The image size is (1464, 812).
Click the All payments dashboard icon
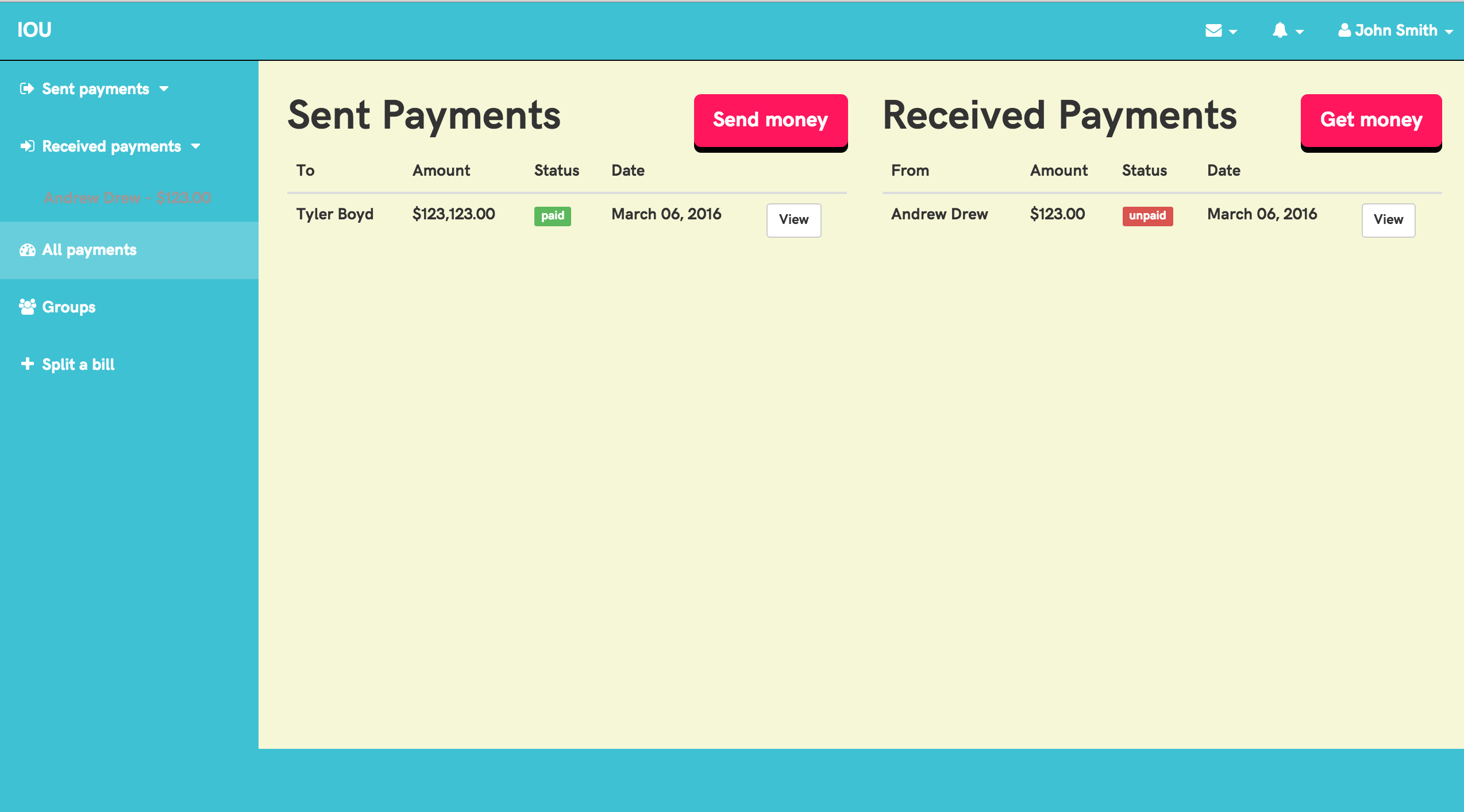(x=27, y=250)
